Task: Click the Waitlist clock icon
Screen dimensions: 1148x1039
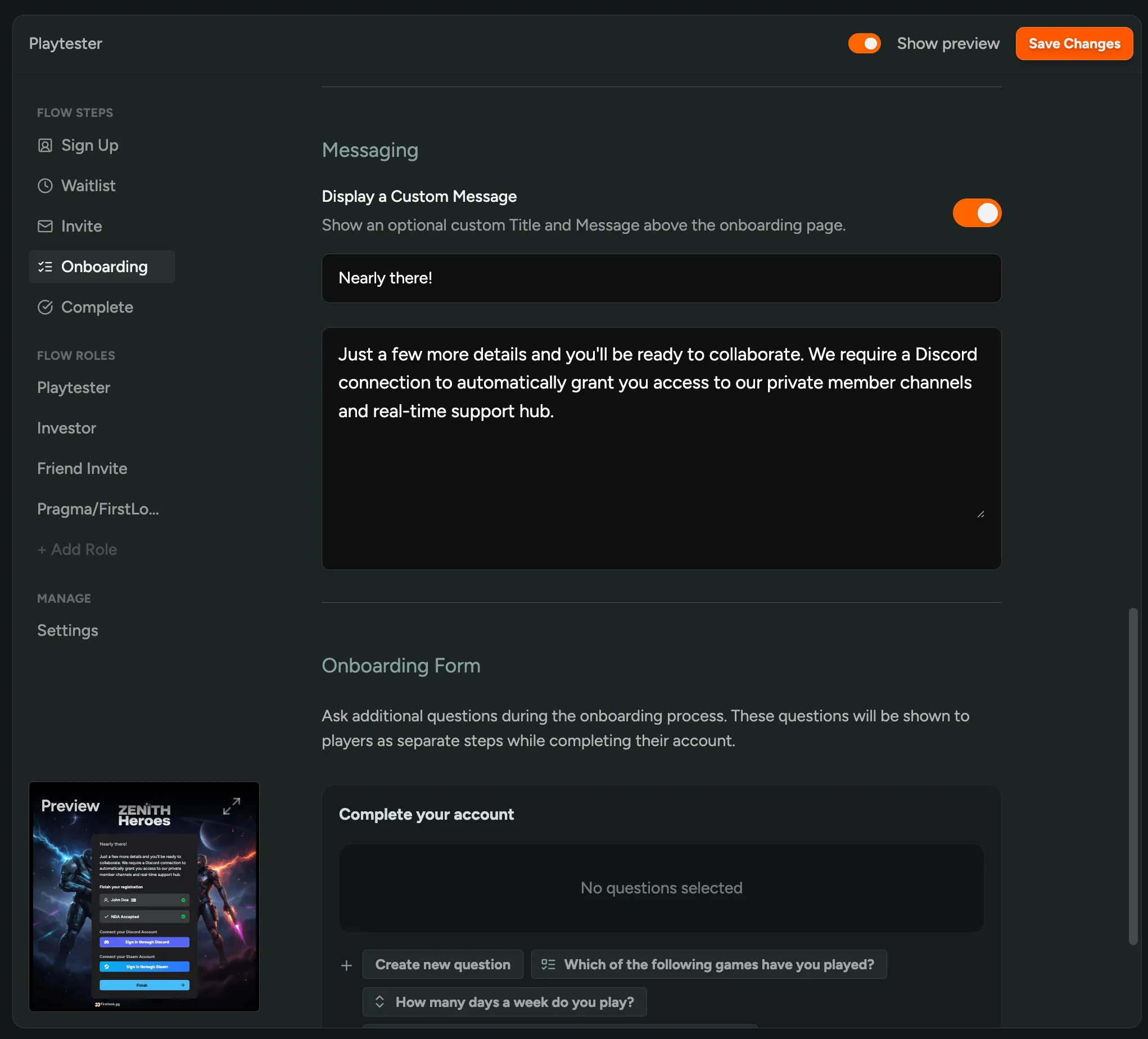Action: point(45,186)
